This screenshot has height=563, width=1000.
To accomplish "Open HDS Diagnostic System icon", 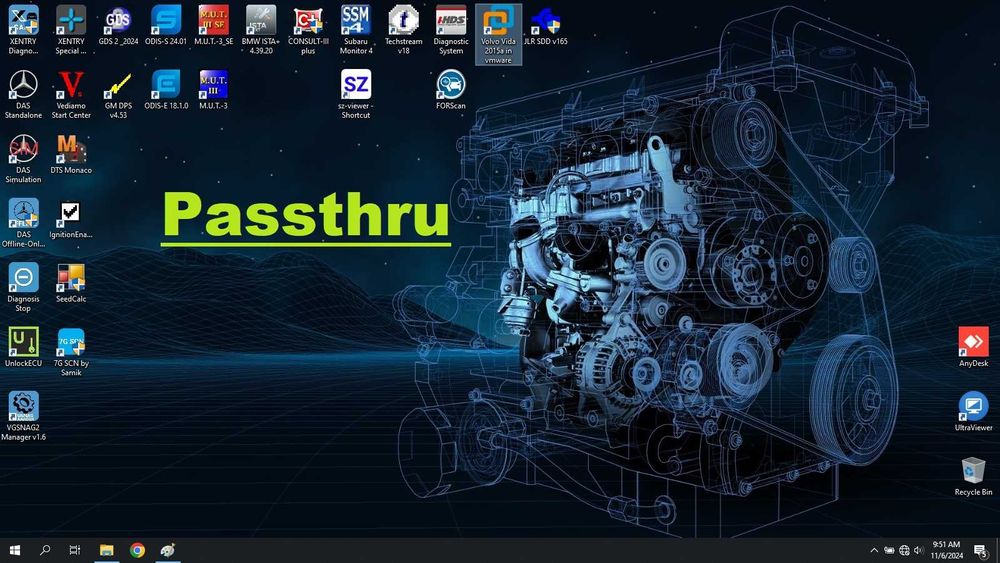I will coord(451,29).
